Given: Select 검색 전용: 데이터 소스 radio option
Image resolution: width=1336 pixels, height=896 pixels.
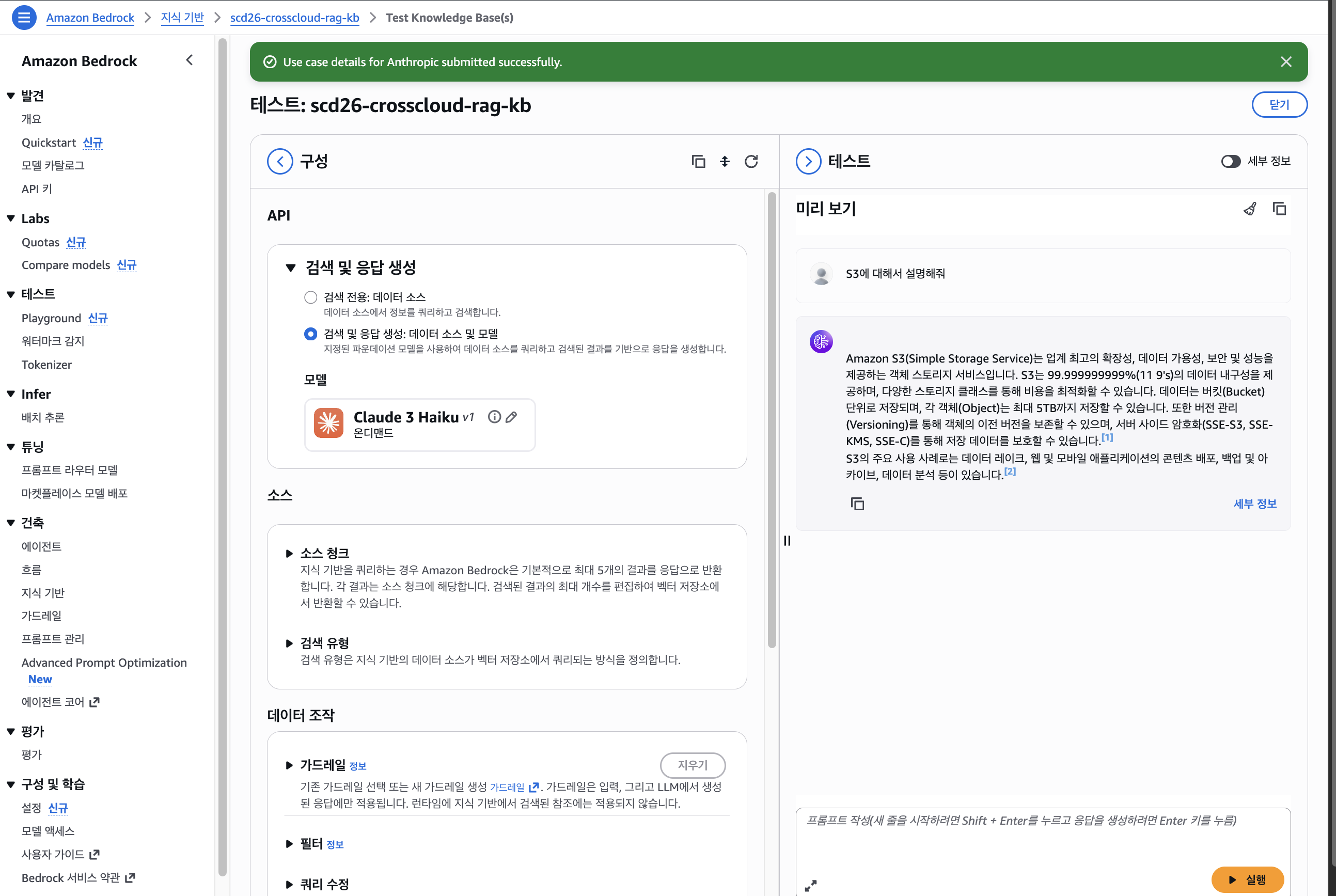Looking at the screenshot, I should tap(310, 297).
